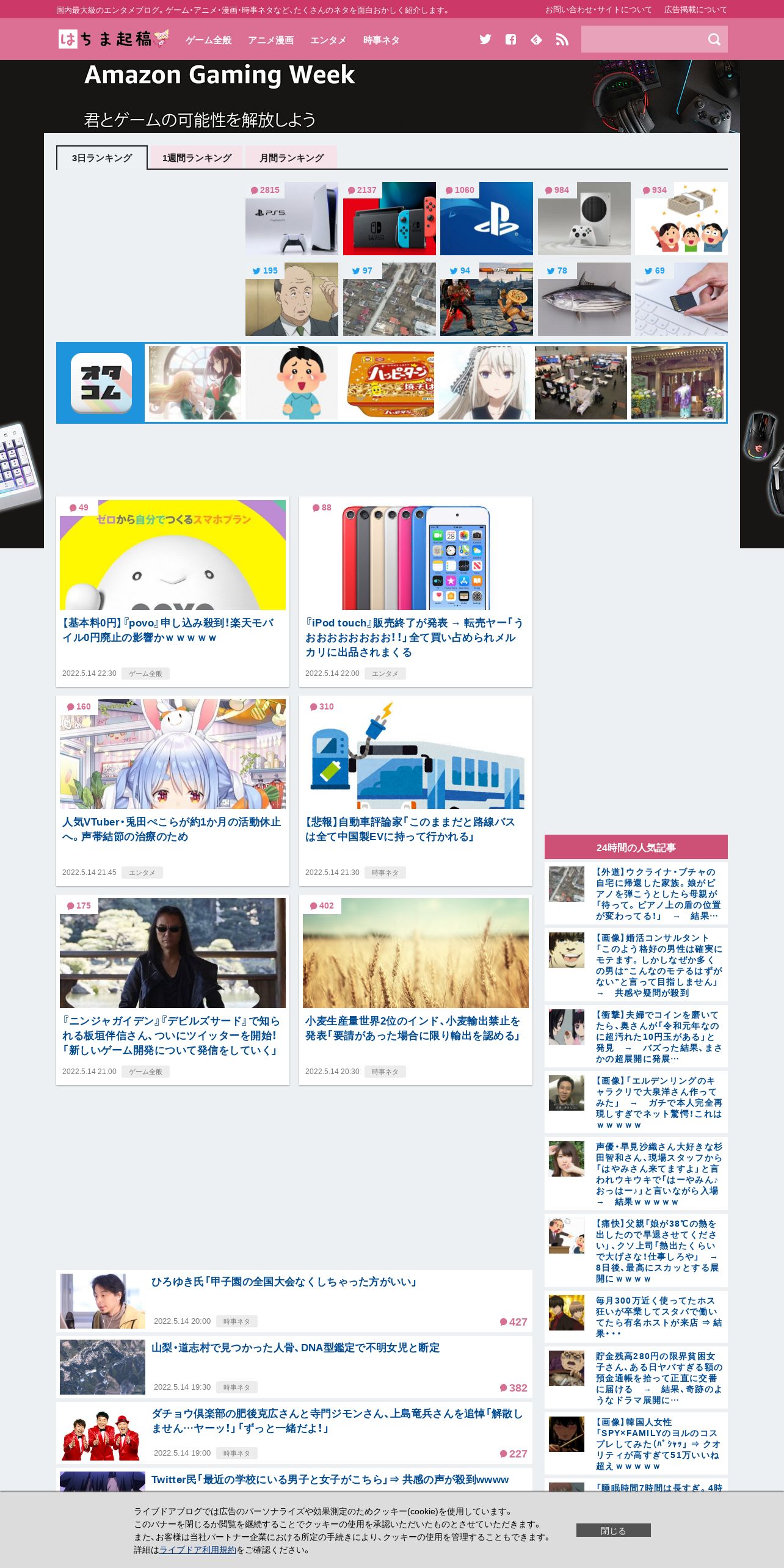The width and height of the screenshot is (784, 1568).
Task: Switch to the 月間ランキング tab
Action: click(291, 158)
